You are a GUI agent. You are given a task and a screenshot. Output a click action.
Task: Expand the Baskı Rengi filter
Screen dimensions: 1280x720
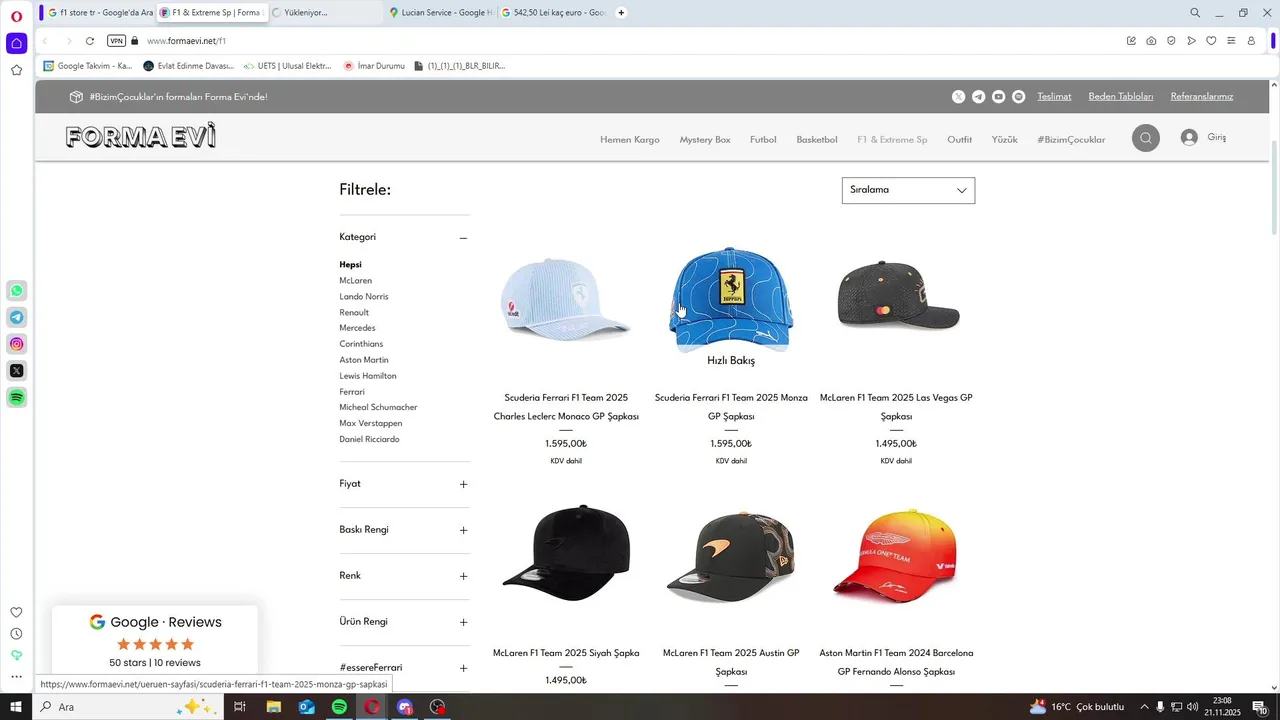click(463, 530)
